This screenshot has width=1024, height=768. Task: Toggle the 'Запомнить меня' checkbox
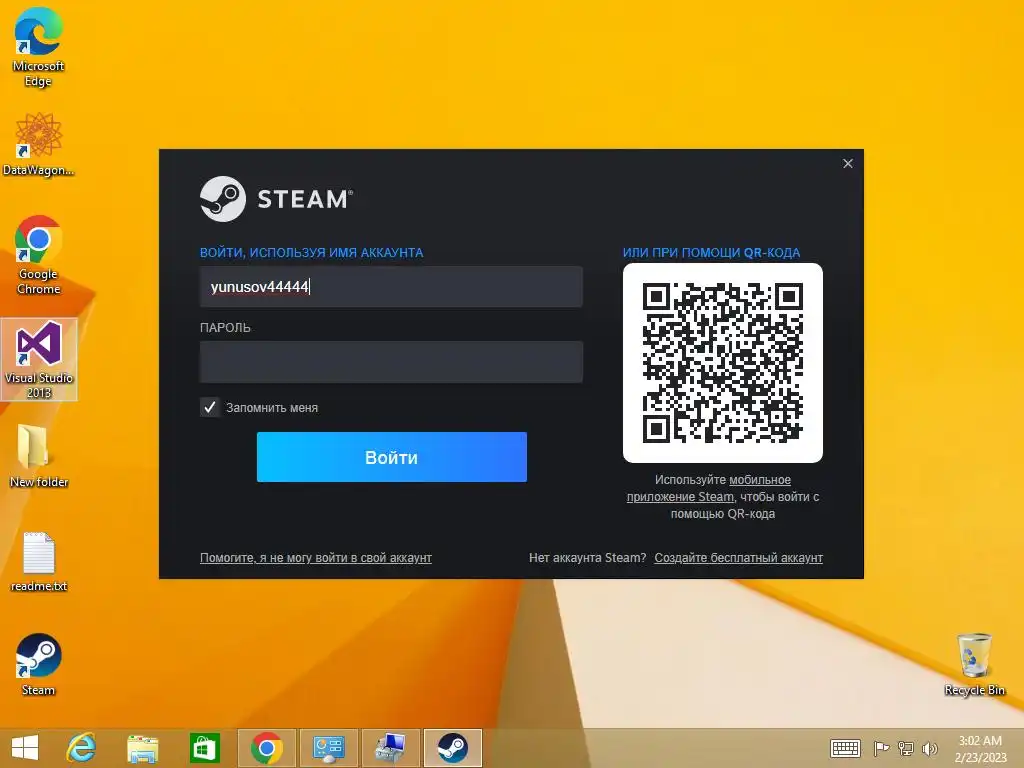point(210,407)
